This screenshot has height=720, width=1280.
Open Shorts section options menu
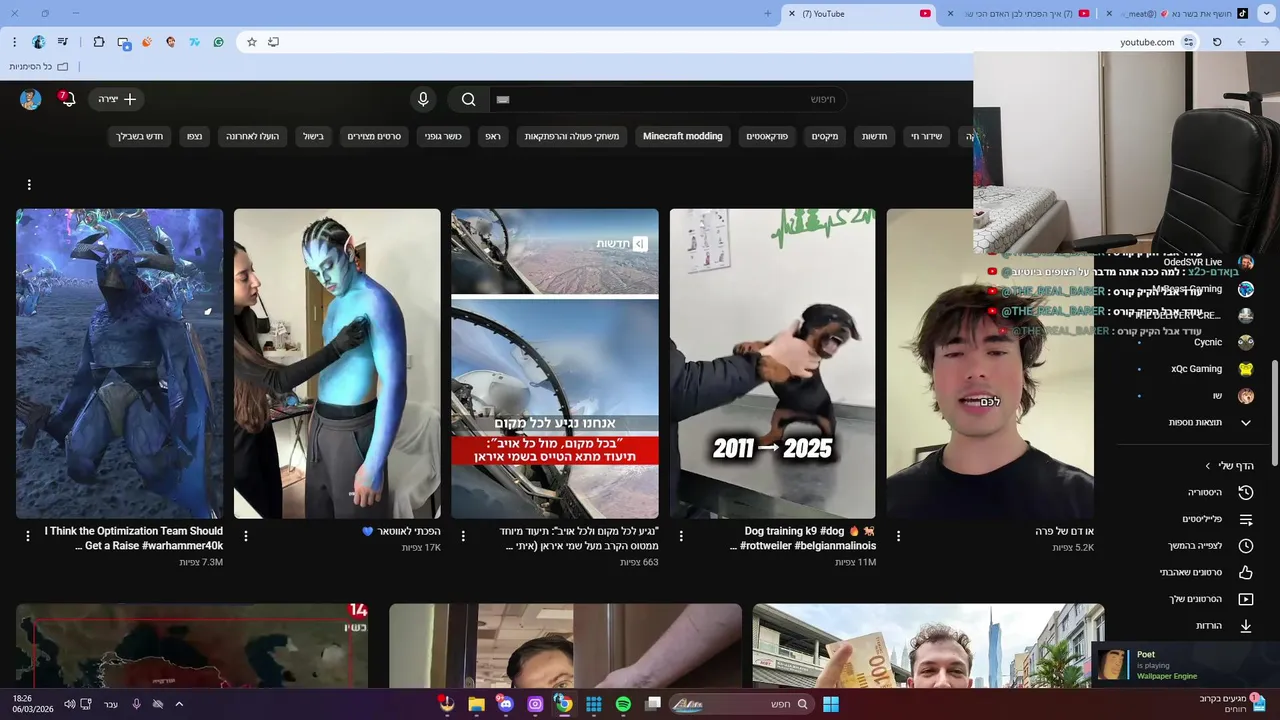tap(29, 185)
